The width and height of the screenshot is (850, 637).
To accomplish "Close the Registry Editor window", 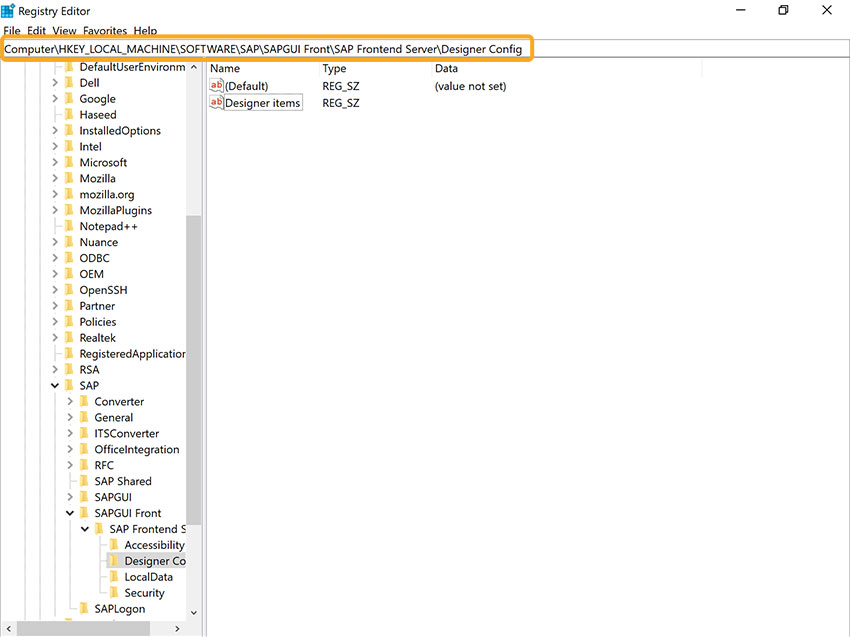I will 827,10.
